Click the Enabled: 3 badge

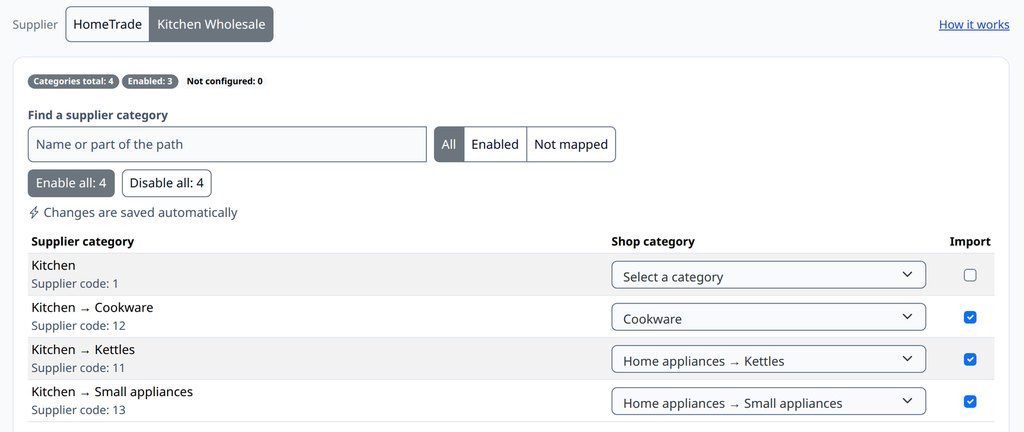150,82
